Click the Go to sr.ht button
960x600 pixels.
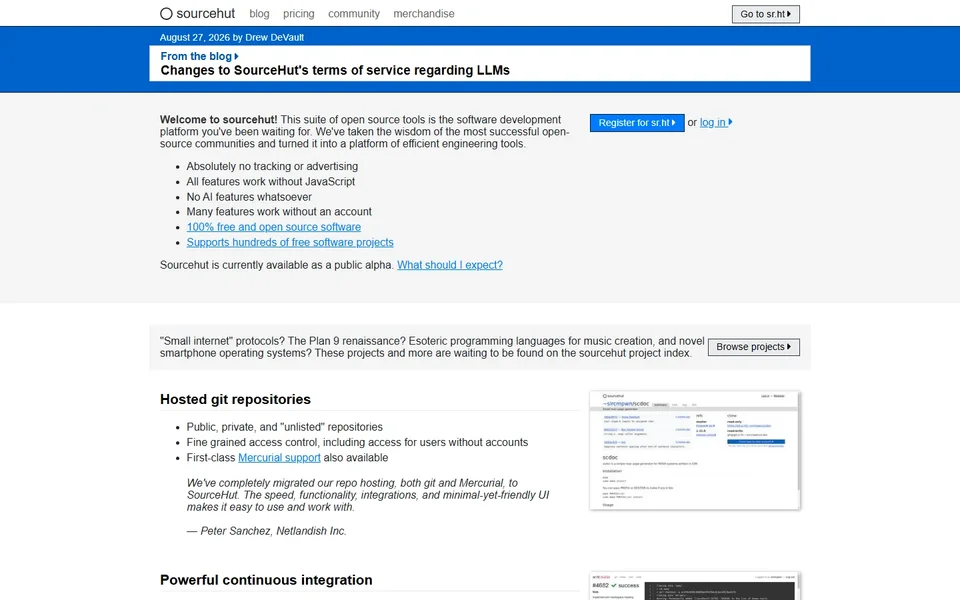pos(765,14)
